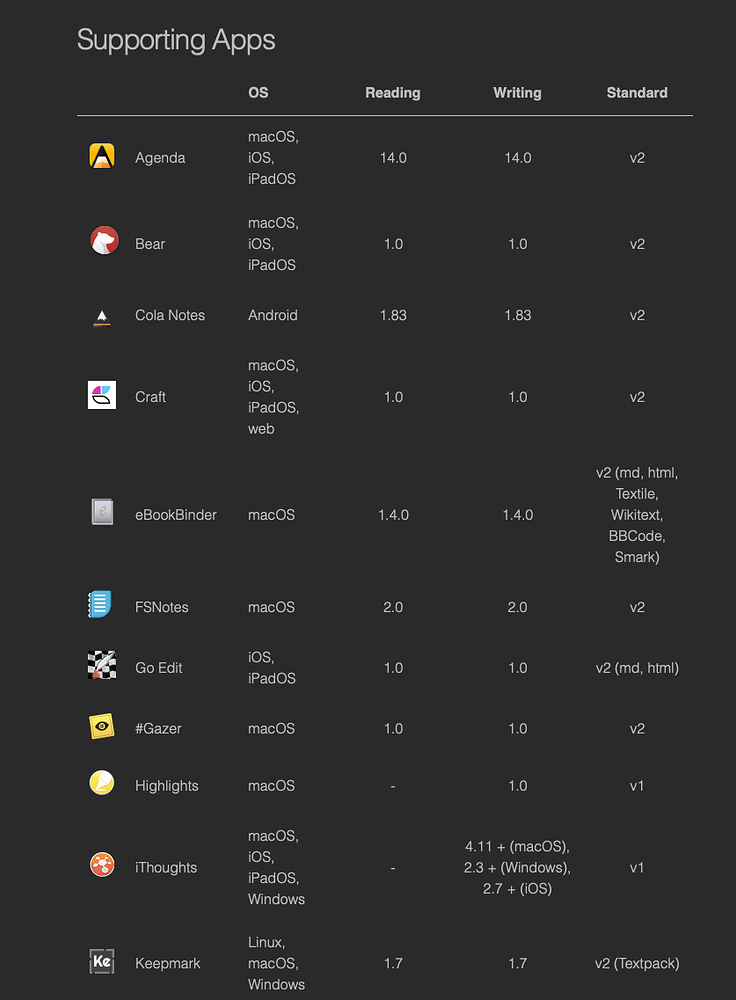
Task: Click the Keepmark app icon
Action: [x=102, y=962]
